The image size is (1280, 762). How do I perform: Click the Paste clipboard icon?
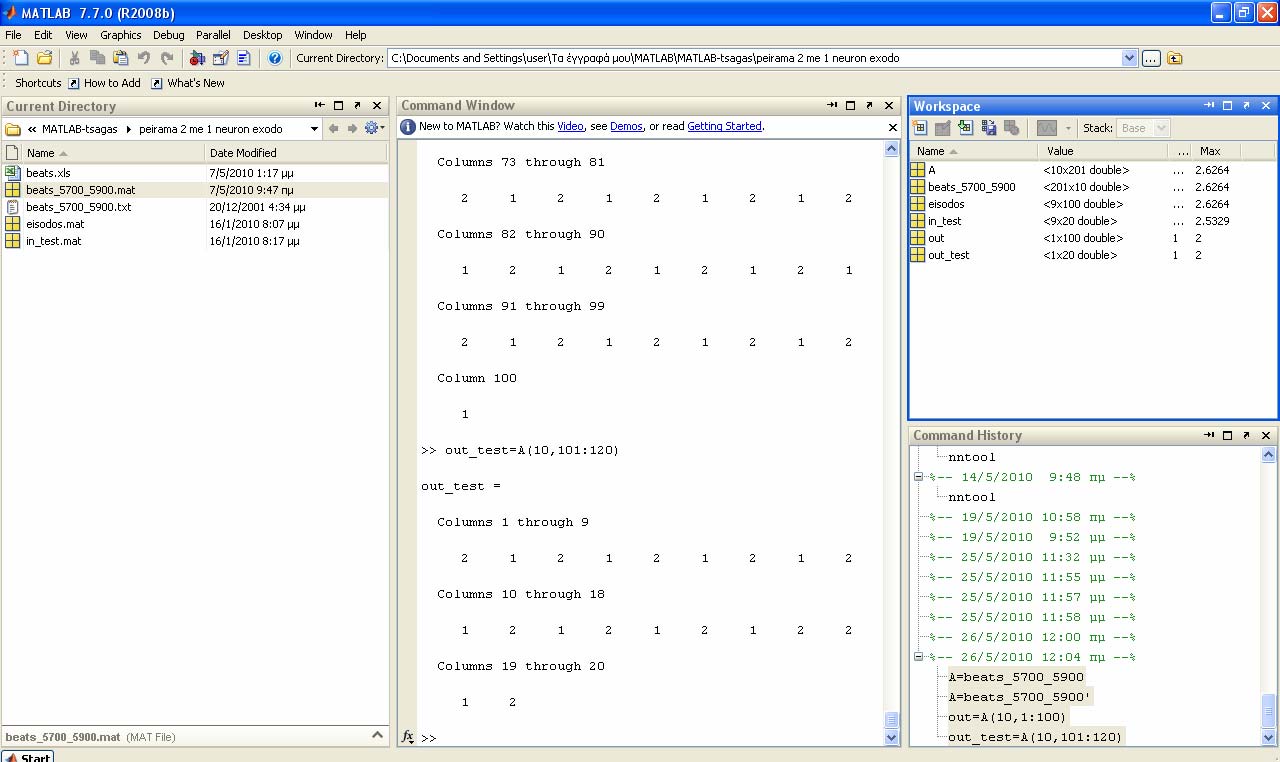[120, 58]
